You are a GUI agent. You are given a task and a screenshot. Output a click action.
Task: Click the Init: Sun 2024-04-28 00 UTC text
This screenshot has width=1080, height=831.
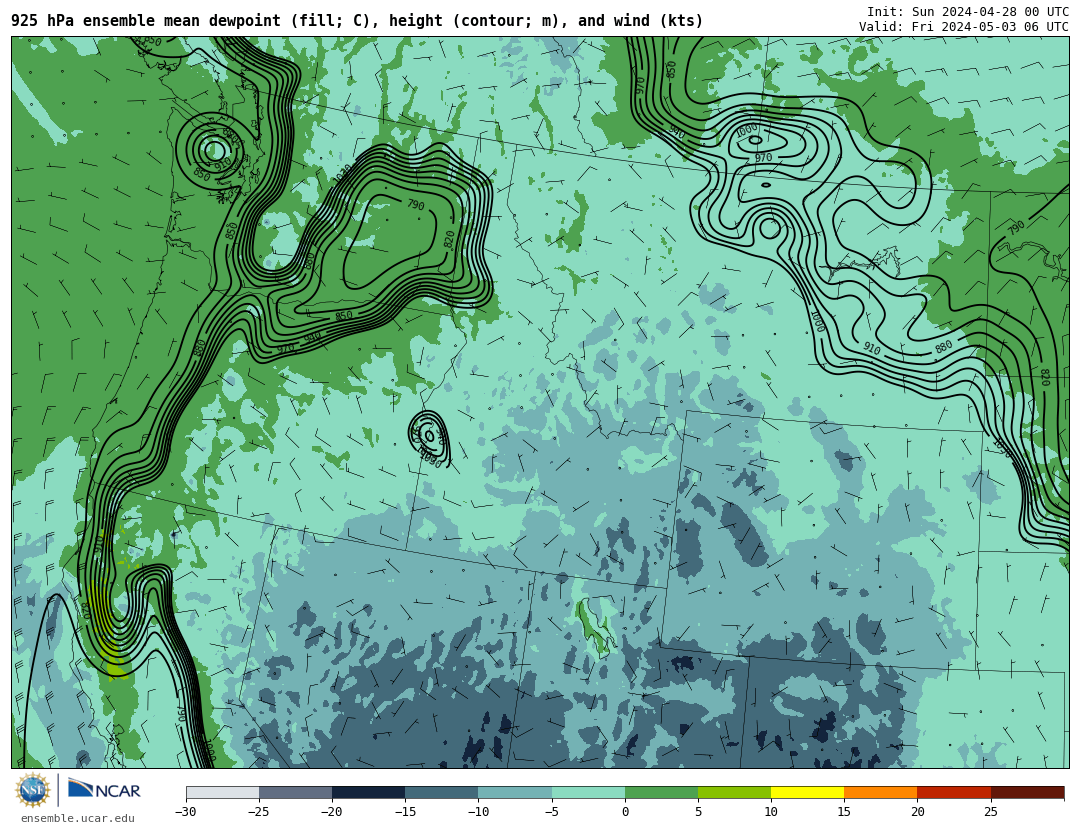point(968,12)
